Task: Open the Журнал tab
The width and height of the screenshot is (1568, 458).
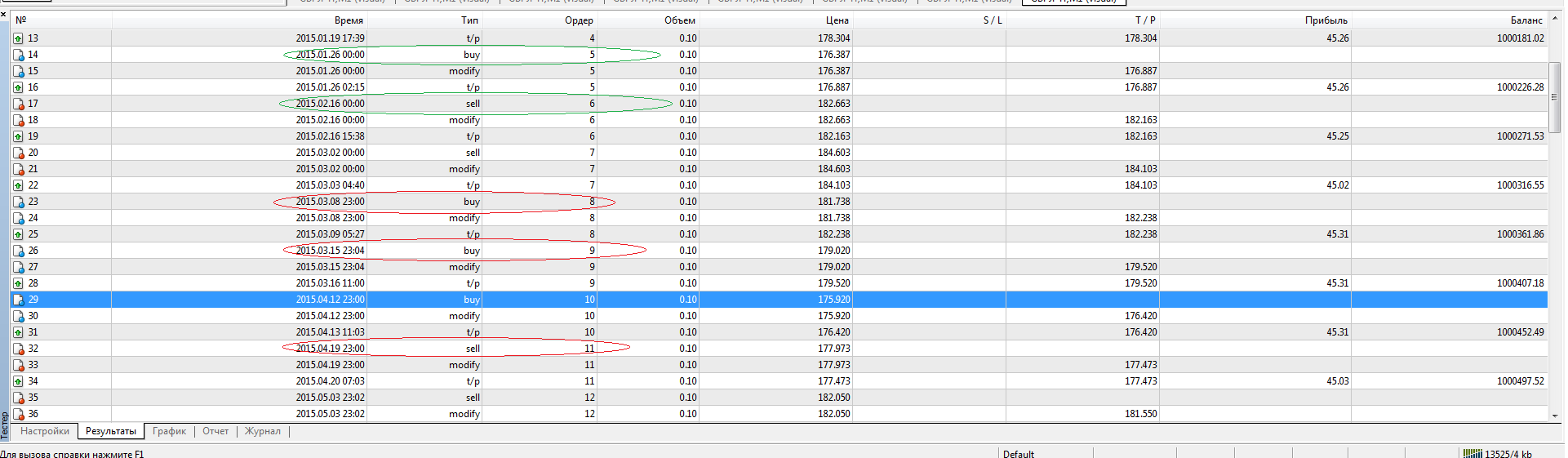Action: (263, 431)
